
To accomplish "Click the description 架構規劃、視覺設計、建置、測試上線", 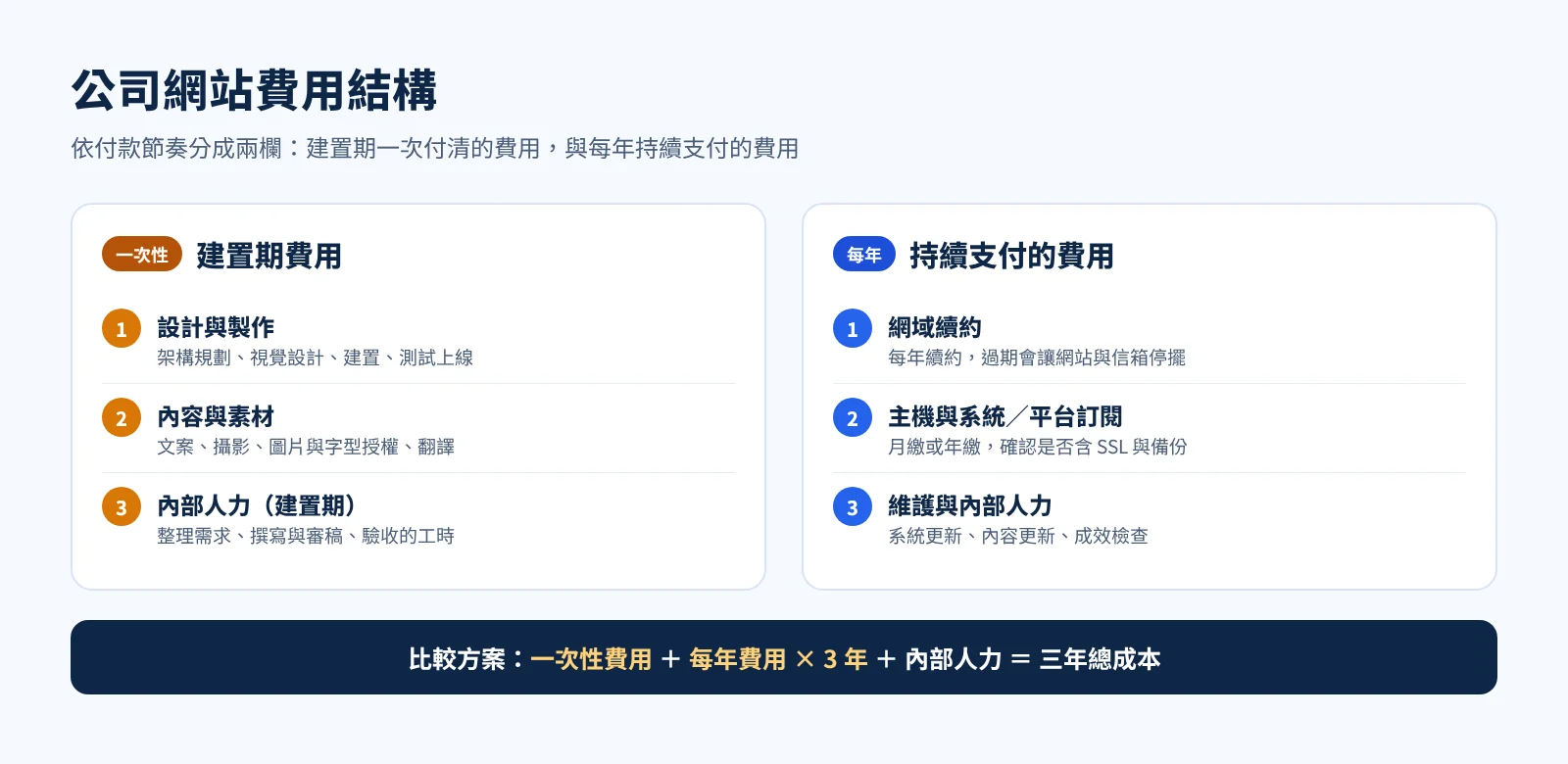I will click(x=316, y=358).
